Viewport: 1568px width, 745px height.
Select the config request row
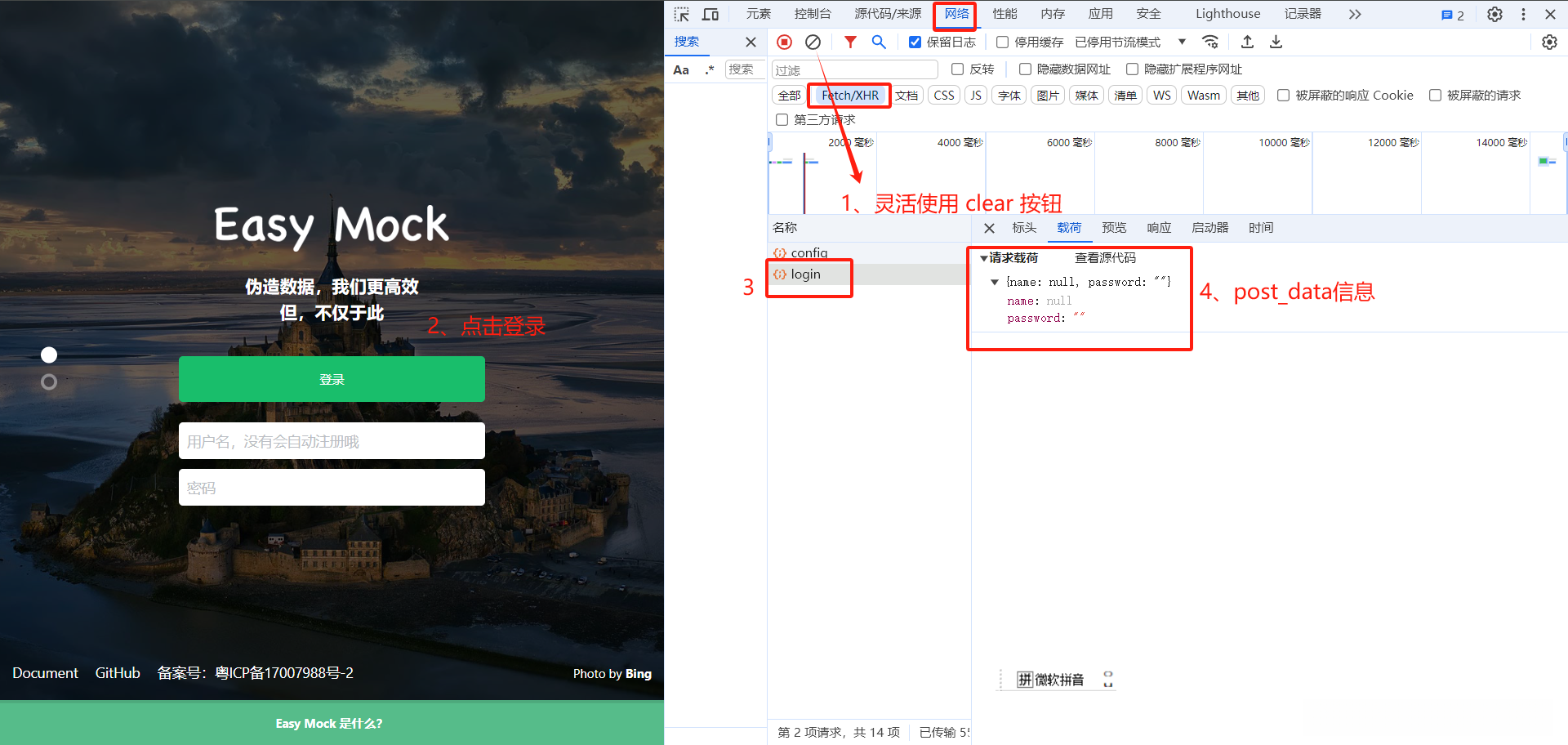(x=868, y=253)
